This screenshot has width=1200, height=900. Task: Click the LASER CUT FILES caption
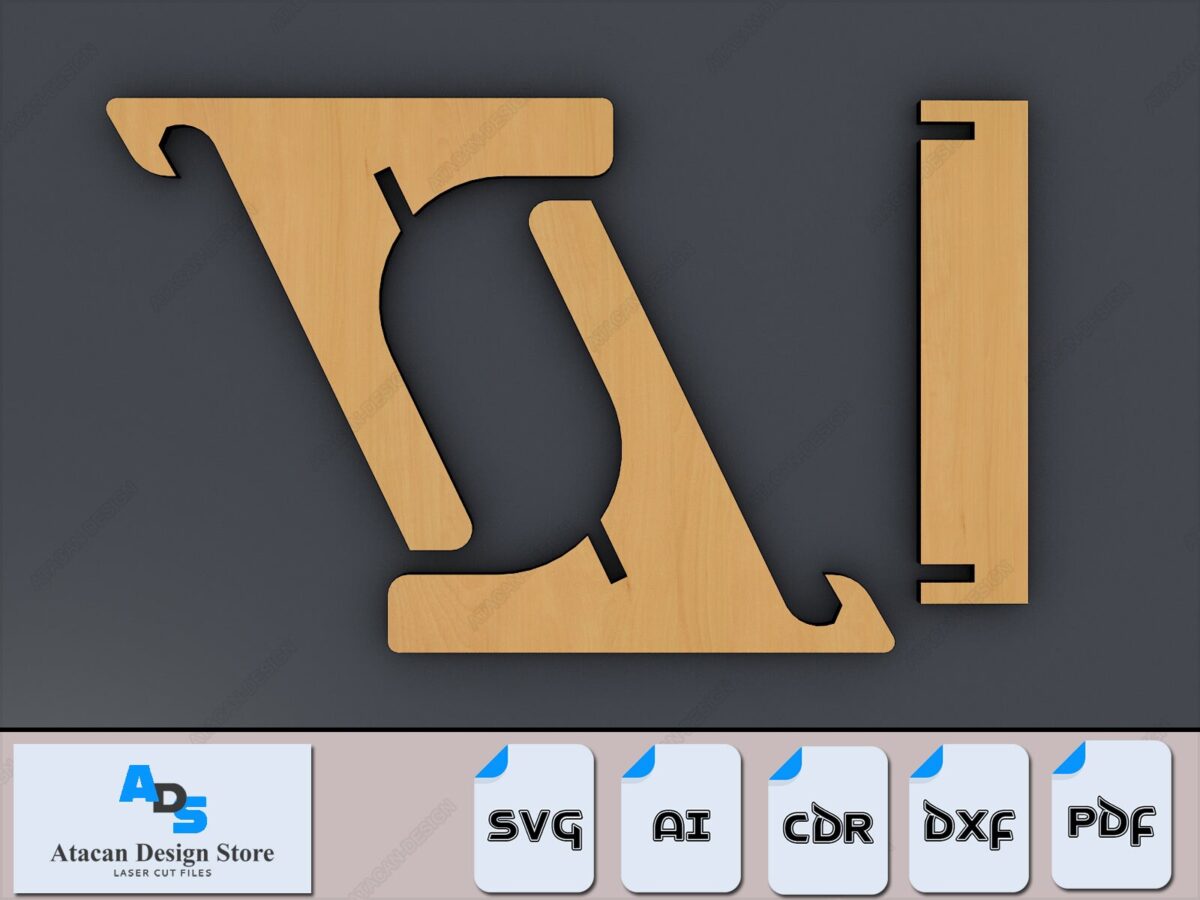click(x=162, y=873)
